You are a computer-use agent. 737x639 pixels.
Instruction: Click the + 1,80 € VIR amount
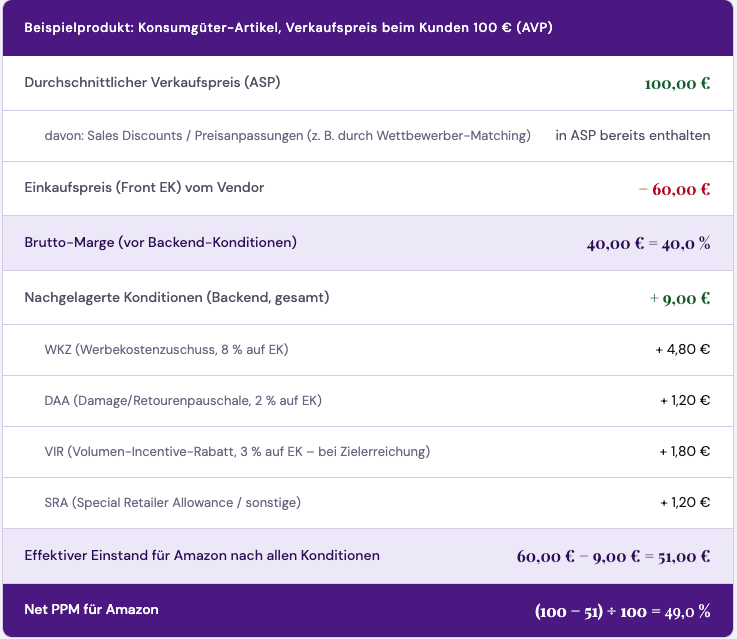pos(684,451)
